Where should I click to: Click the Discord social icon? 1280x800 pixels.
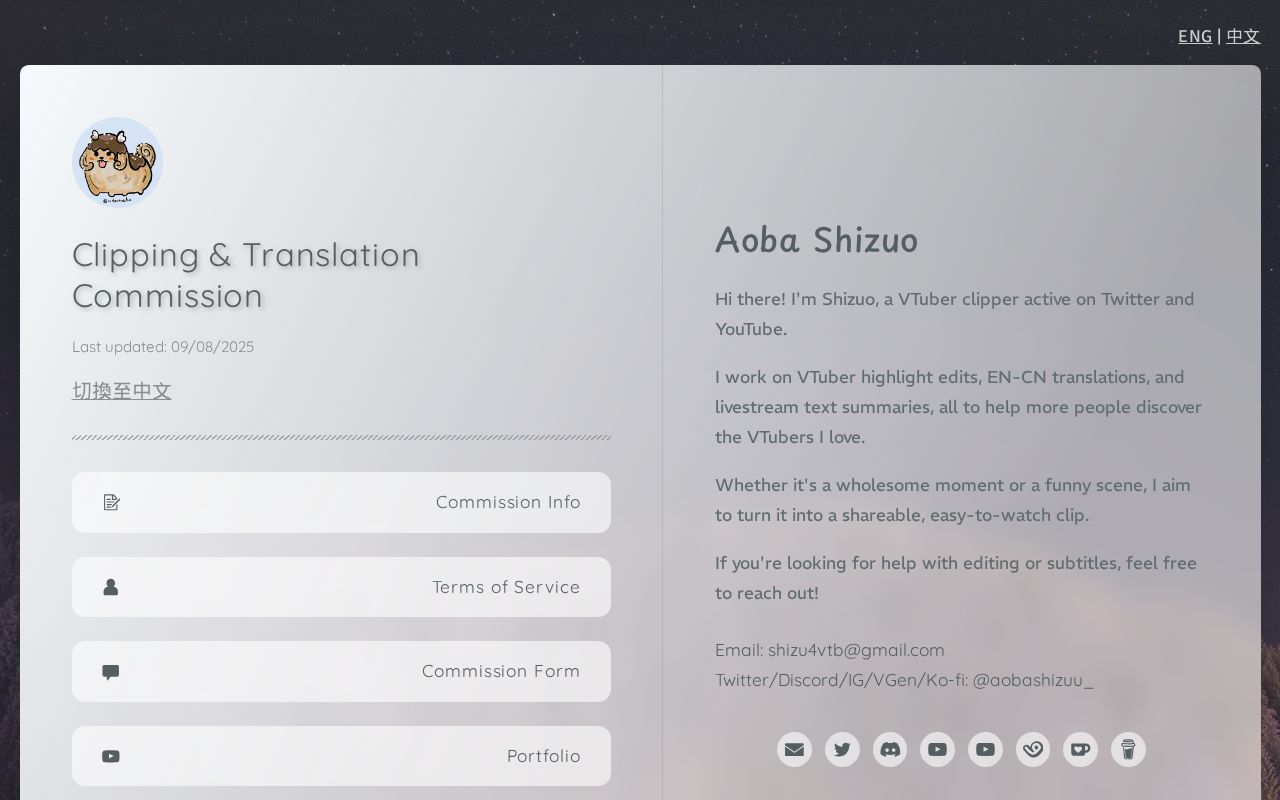(x=890, y=749)
